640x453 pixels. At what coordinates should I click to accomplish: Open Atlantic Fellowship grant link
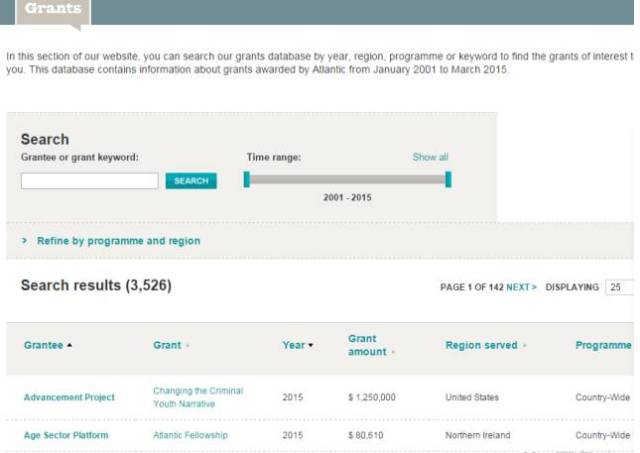coord(190,435)
